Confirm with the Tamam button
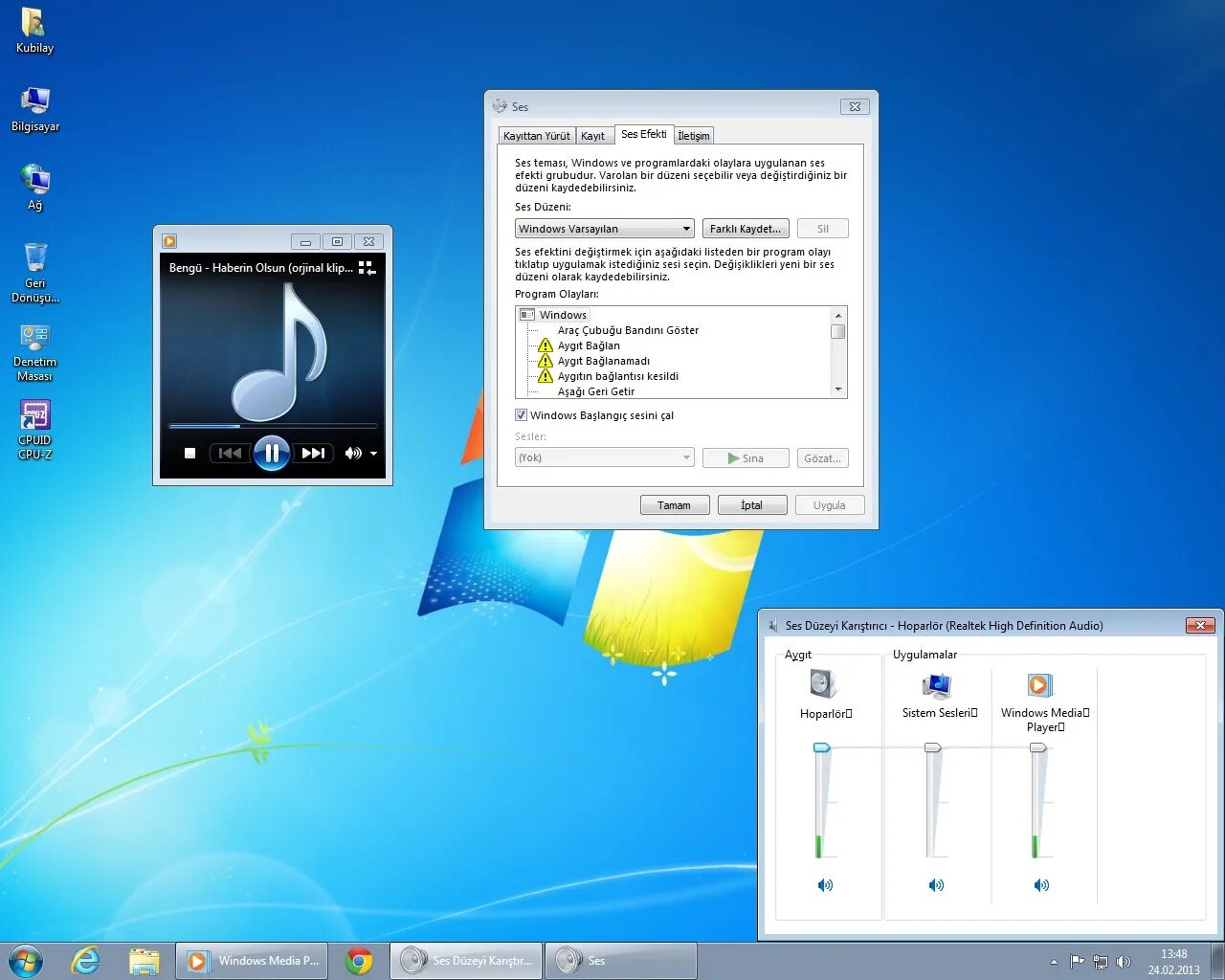Screen dimensions: 1225x980 click(x=675, y=505)
